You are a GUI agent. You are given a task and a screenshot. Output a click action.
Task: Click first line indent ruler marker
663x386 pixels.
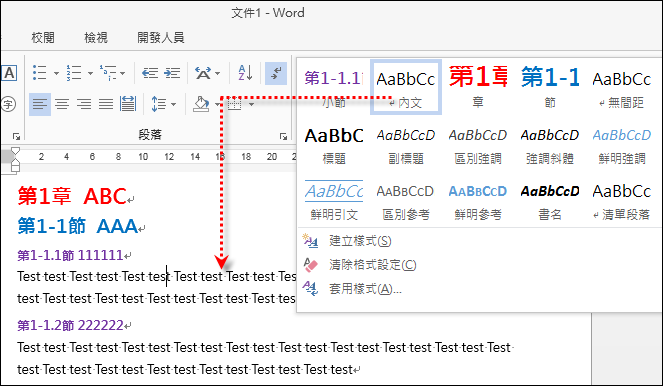click(x=15, y=151)
